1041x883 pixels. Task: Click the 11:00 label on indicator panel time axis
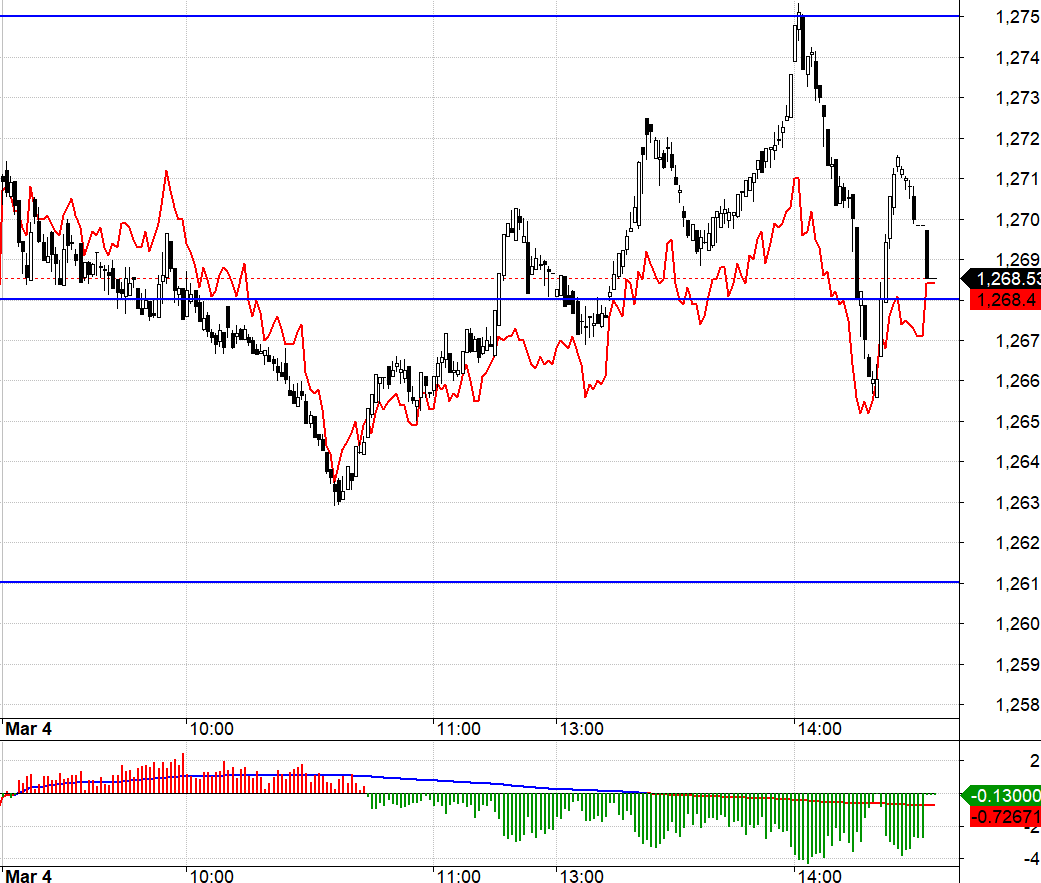coord(459,876)
